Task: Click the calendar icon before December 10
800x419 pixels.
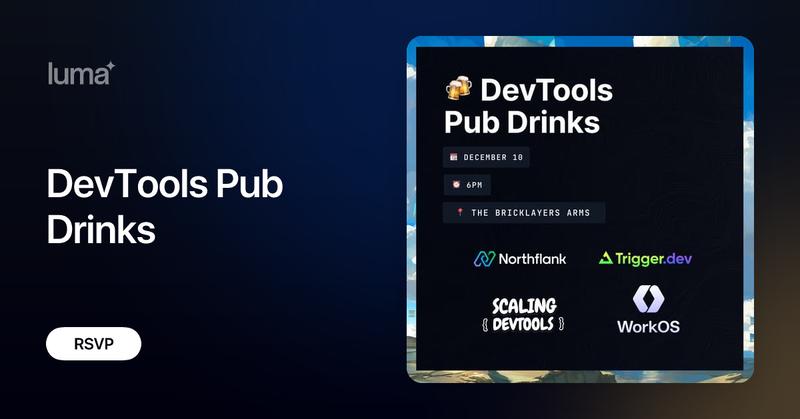Action: (x=454, y=158)
